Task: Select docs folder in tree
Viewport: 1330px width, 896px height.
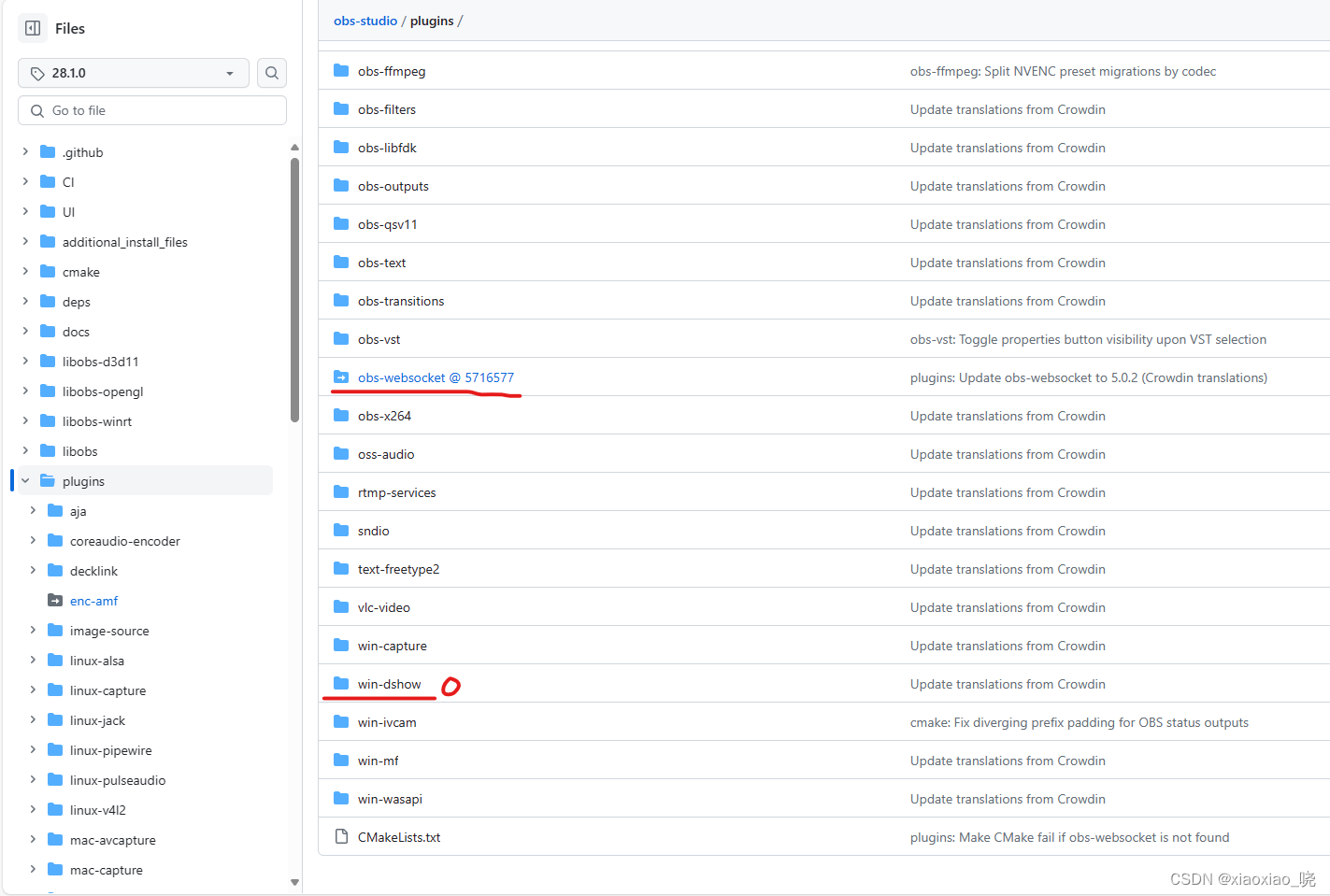Action: point(76,332)
